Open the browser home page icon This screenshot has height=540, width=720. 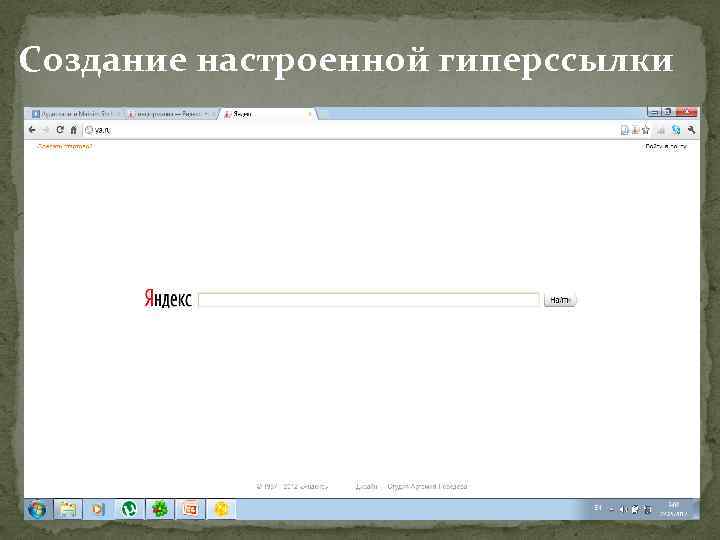[x=73, y=130]
